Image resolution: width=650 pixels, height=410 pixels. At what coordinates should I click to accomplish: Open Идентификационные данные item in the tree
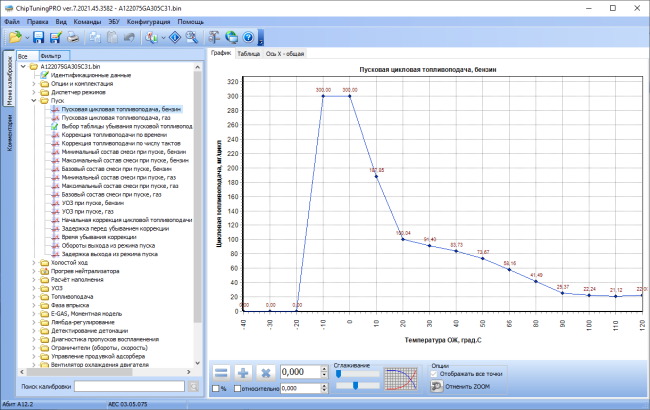[x=91, y=75]
